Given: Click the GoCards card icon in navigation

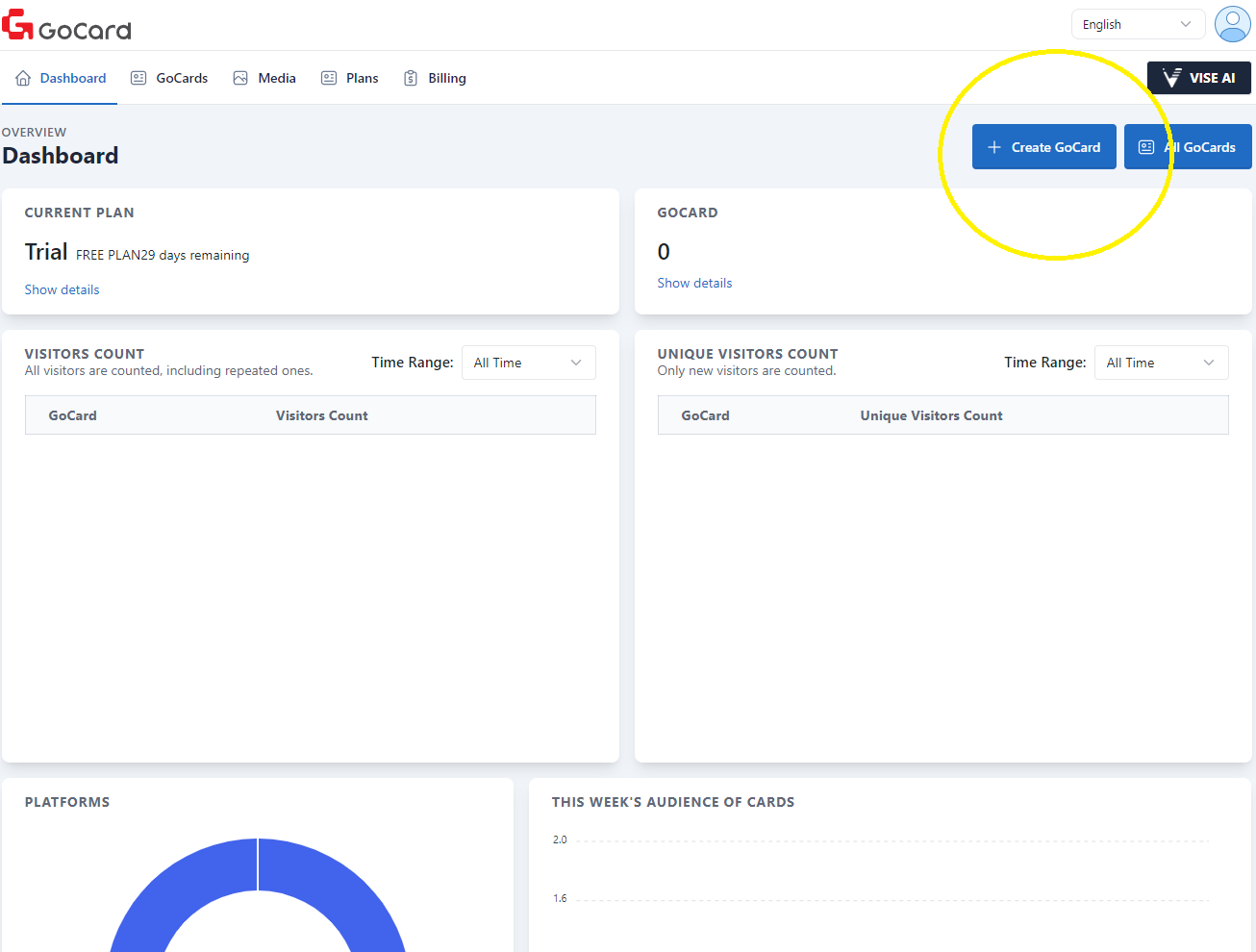Looking at the screenshot, I should point(138,78).
